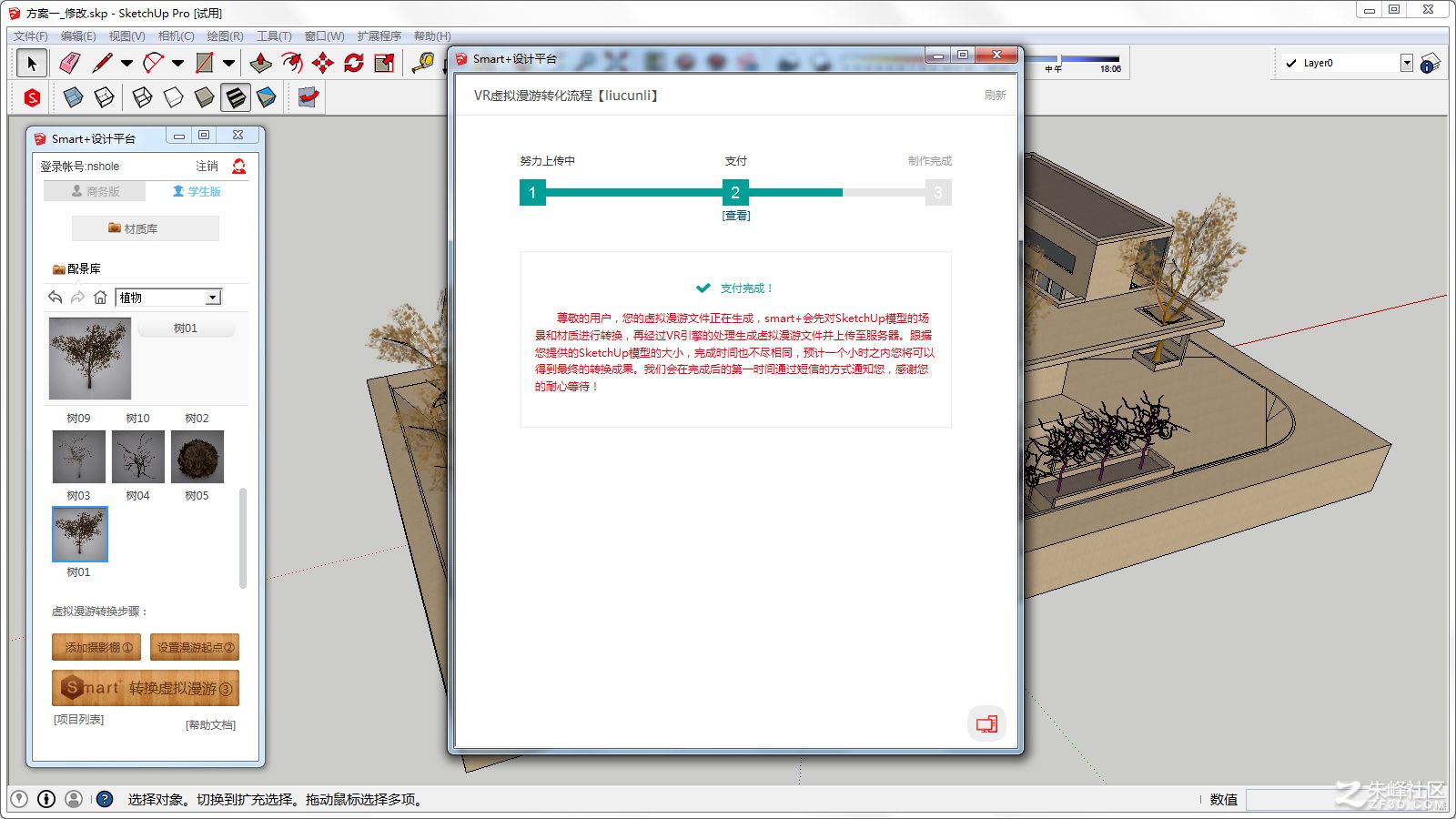
Task: Switch to Shaded style
Action: coord(205,97)
